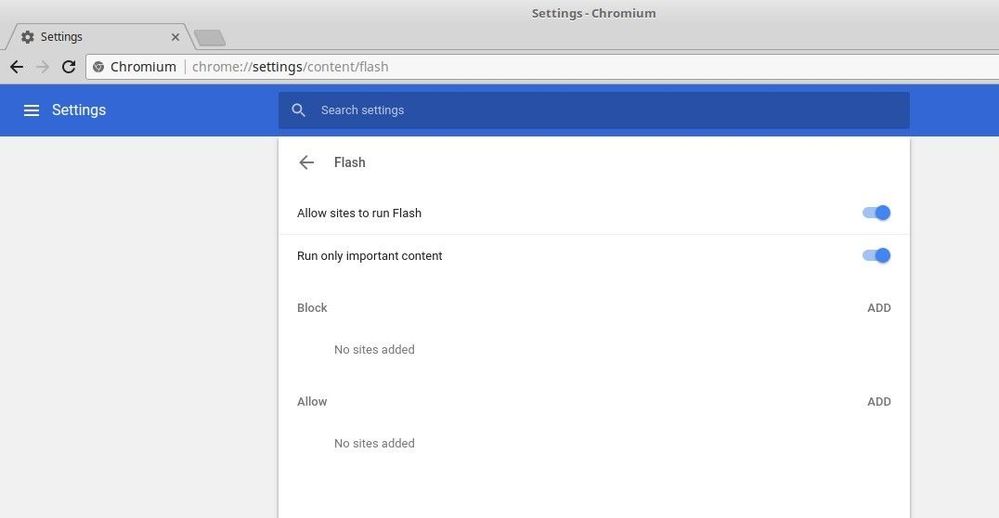Viewport: 999px width, 518px height.
Task: Click the Settings header title
Action: [x=79, y=110]
